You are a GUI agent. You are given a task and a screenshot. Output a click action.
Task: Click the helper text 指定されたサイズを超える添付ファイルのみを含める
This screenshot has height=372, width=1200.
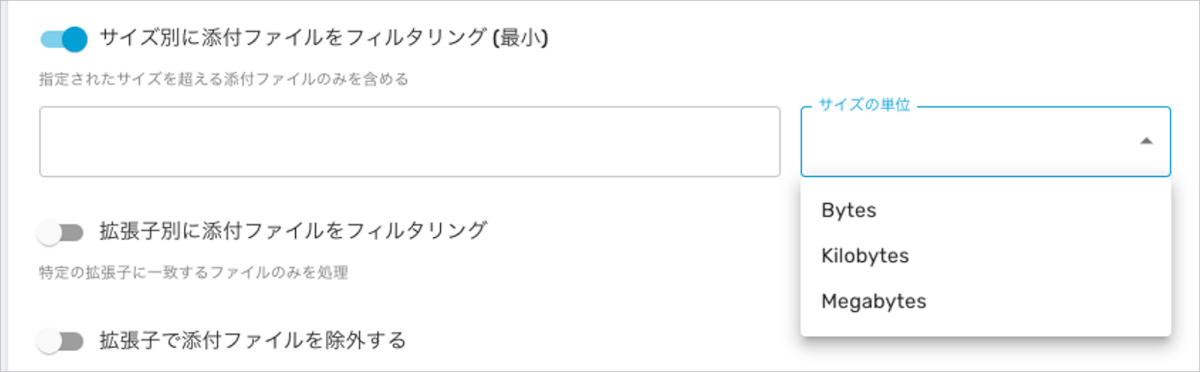pyautogui.click(x=225, y=80)
